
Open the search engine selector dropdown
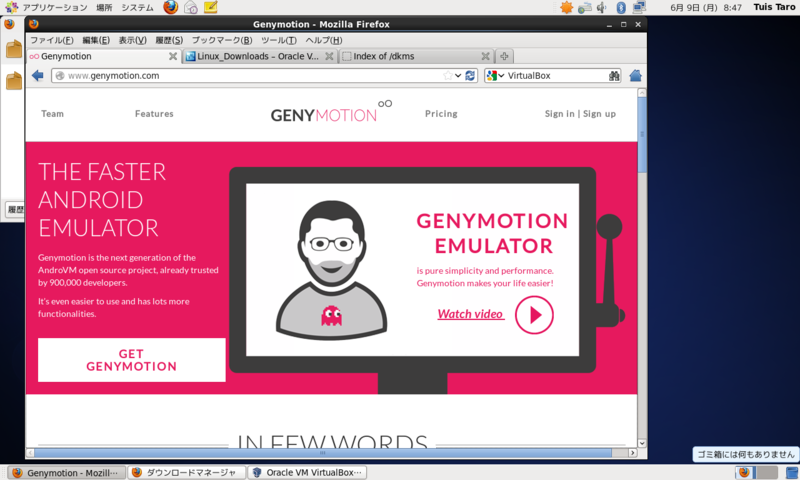(x=495, y=75)
